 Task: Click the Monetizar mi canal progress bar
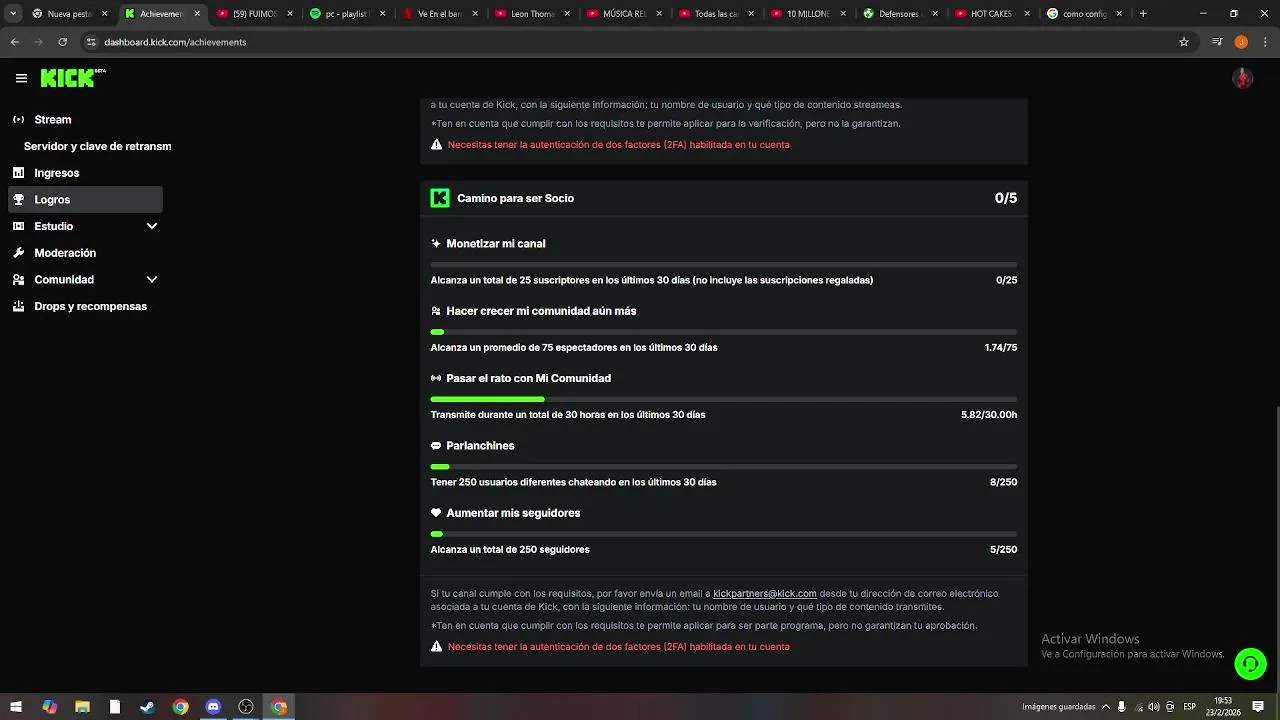724,265
